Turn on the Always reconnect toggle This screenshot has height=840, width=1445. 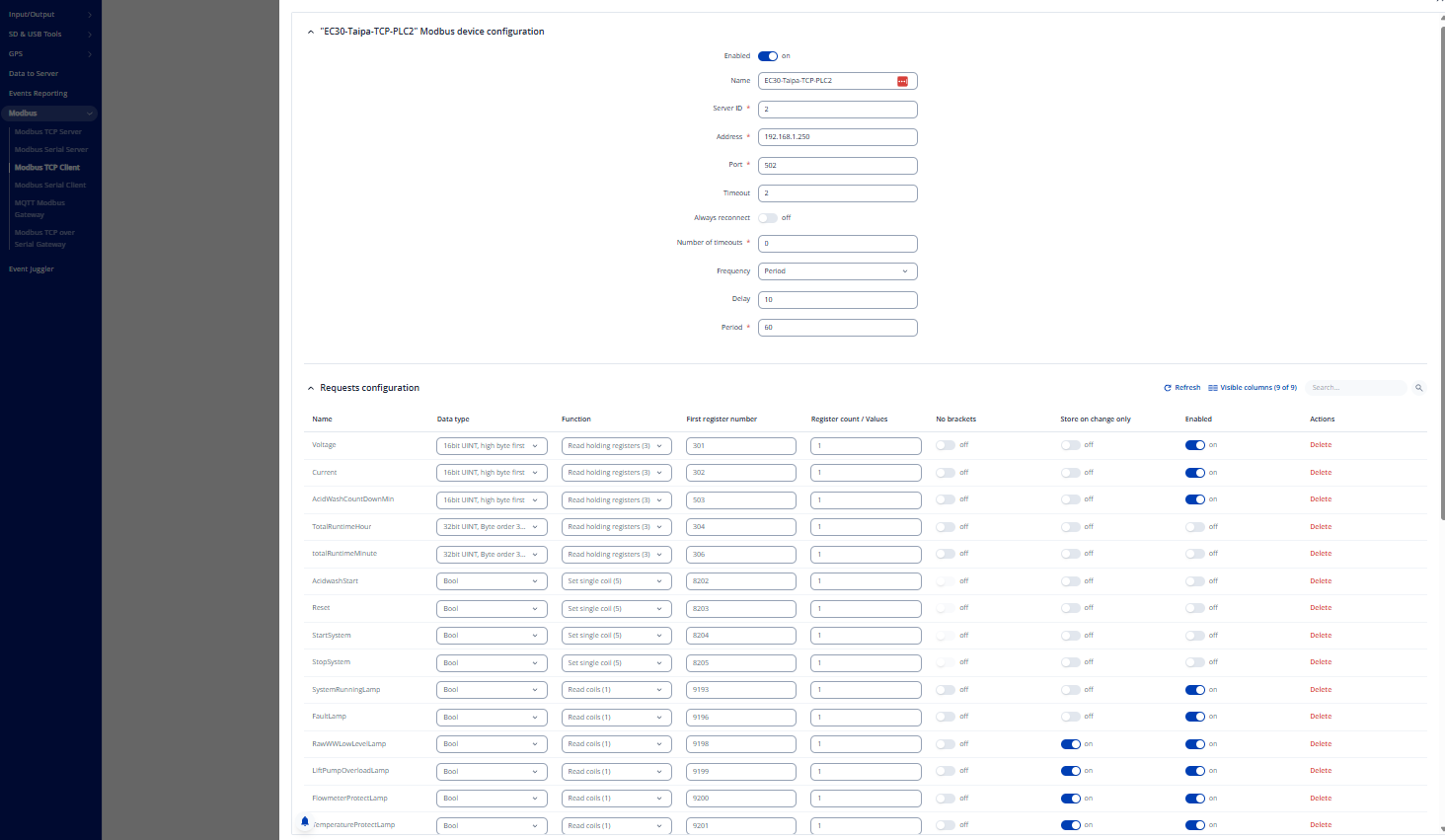click(x=768, y=218)
